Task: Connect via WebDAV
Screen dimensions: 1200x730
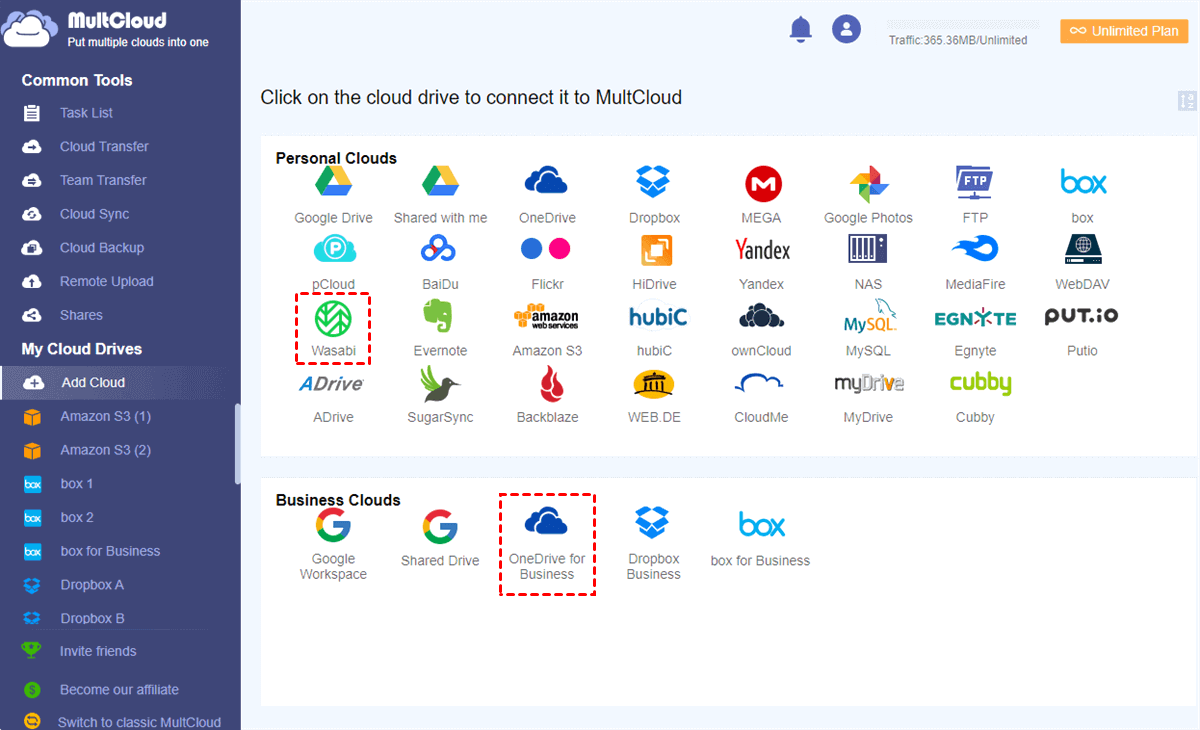Action: click(x=1082, y=249)
